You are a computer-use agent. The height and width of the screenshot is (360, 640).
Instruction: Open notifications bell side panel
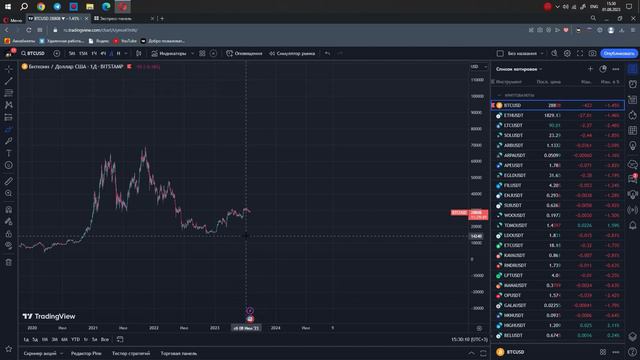coord(633,225)
